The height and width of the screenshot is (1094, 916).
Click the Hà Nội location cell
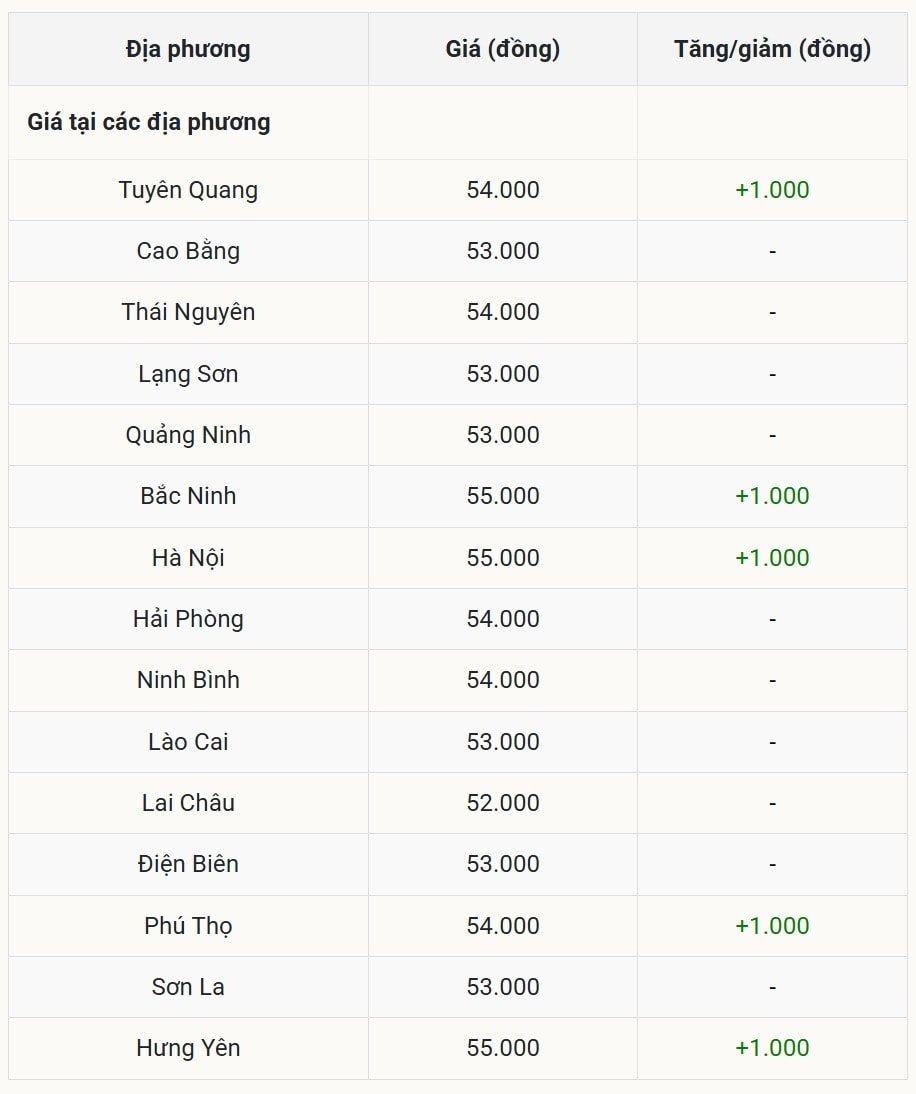(188, 558)
